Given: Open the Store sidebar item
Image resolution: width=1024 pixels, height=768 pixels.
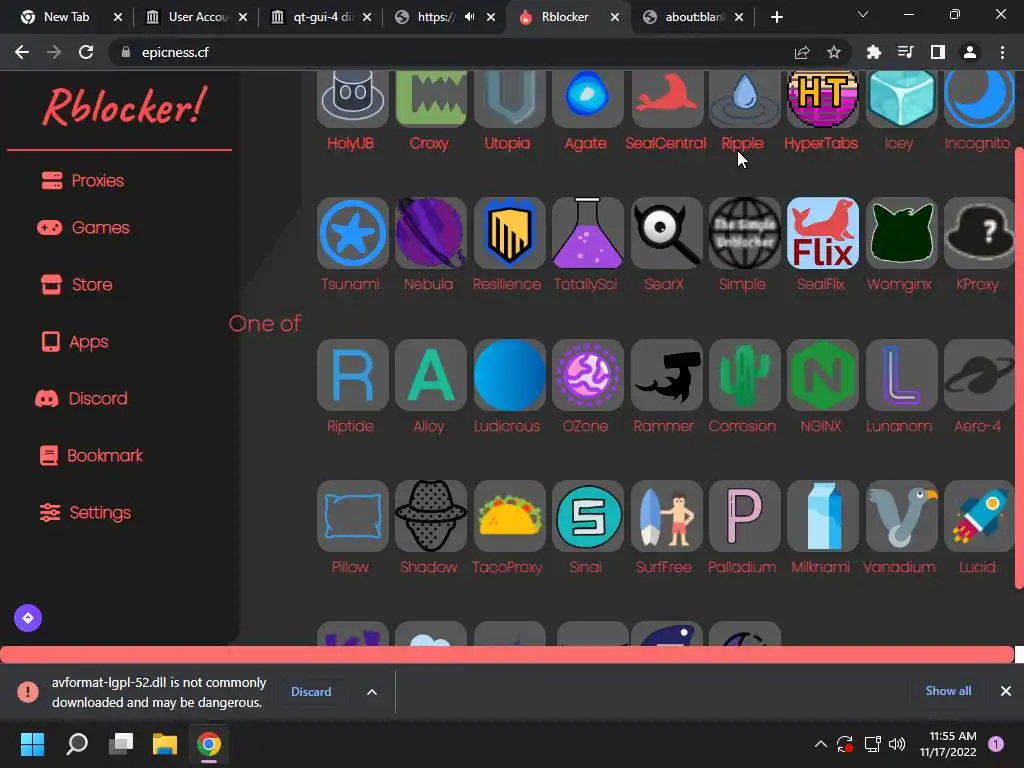Looking at the screenshot, I should [x=76, y=285].
